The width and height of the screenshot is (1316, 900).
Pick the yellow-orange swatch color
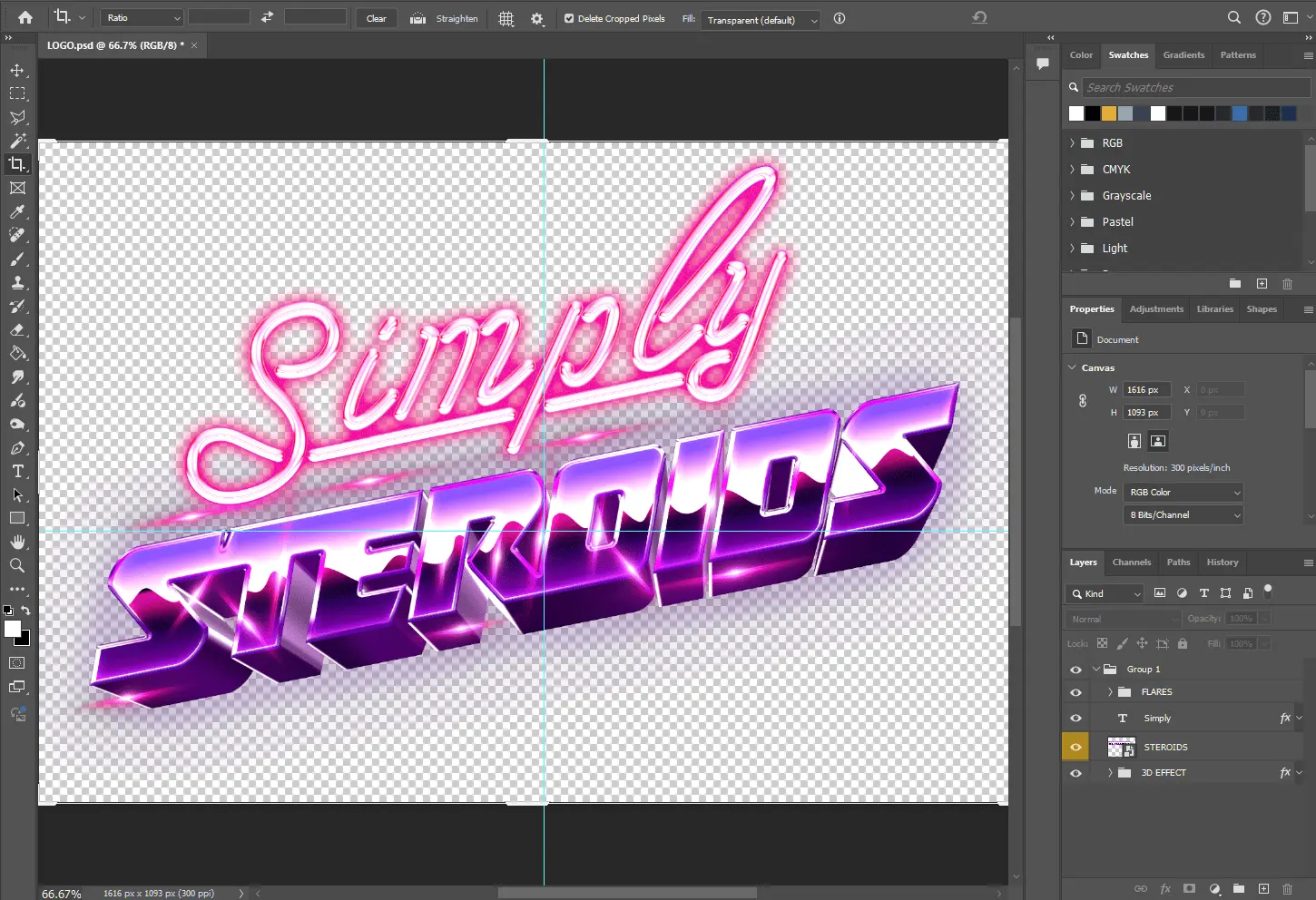[1109, 113]
